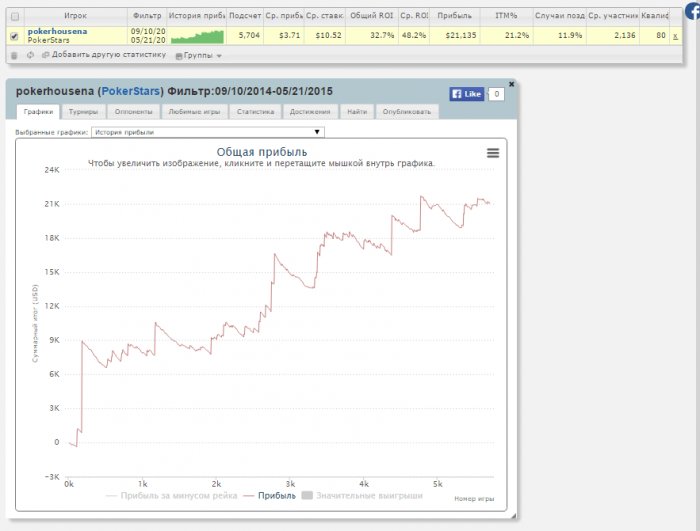Click the profit history mini chart thumbnail
This screenshot has width=700, height=531.
click(196, 36)
